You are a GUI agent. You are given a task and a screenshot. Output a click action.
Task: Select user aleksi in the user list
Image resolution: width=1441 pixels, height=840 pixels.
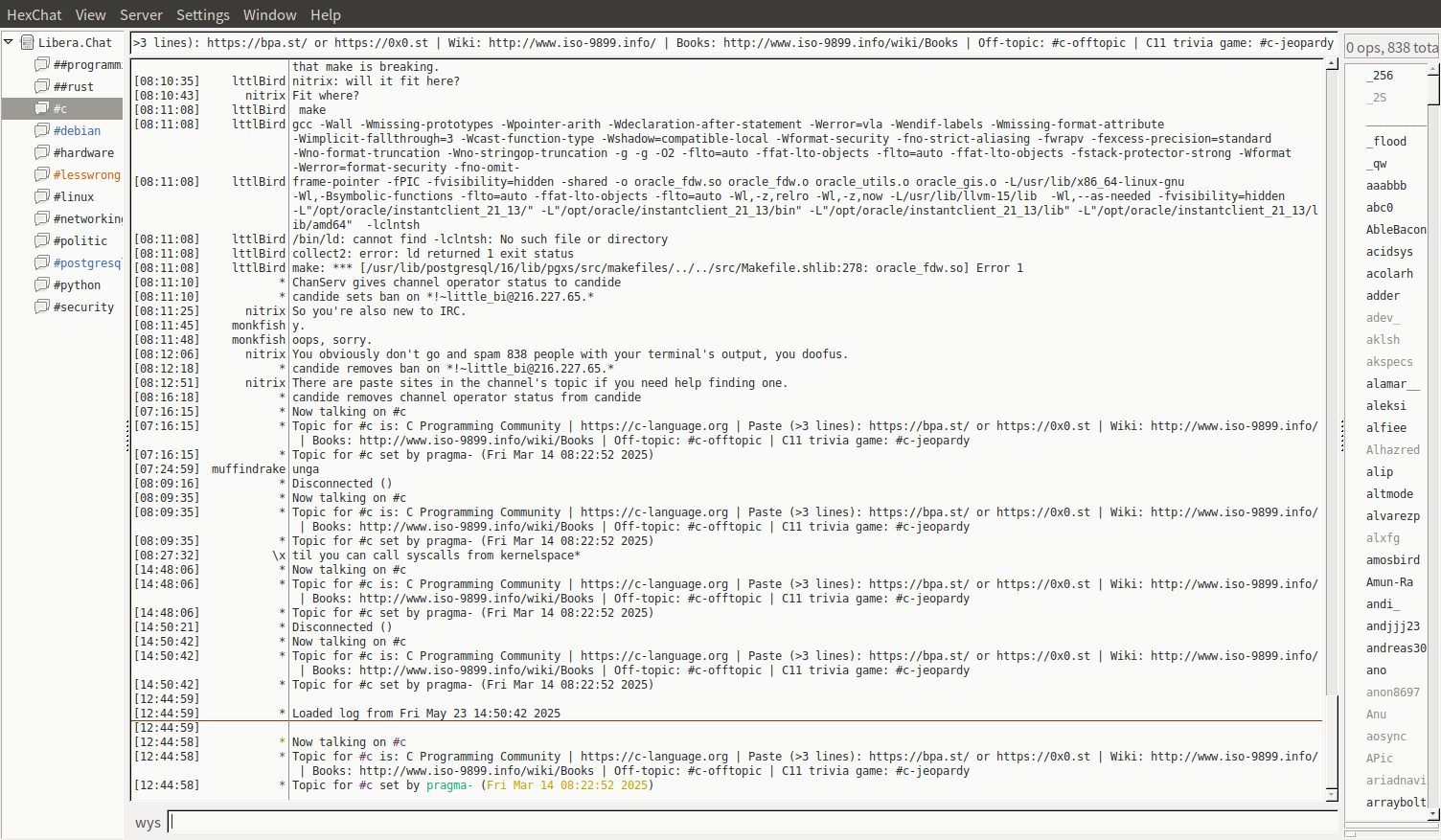click(1386, 405)
